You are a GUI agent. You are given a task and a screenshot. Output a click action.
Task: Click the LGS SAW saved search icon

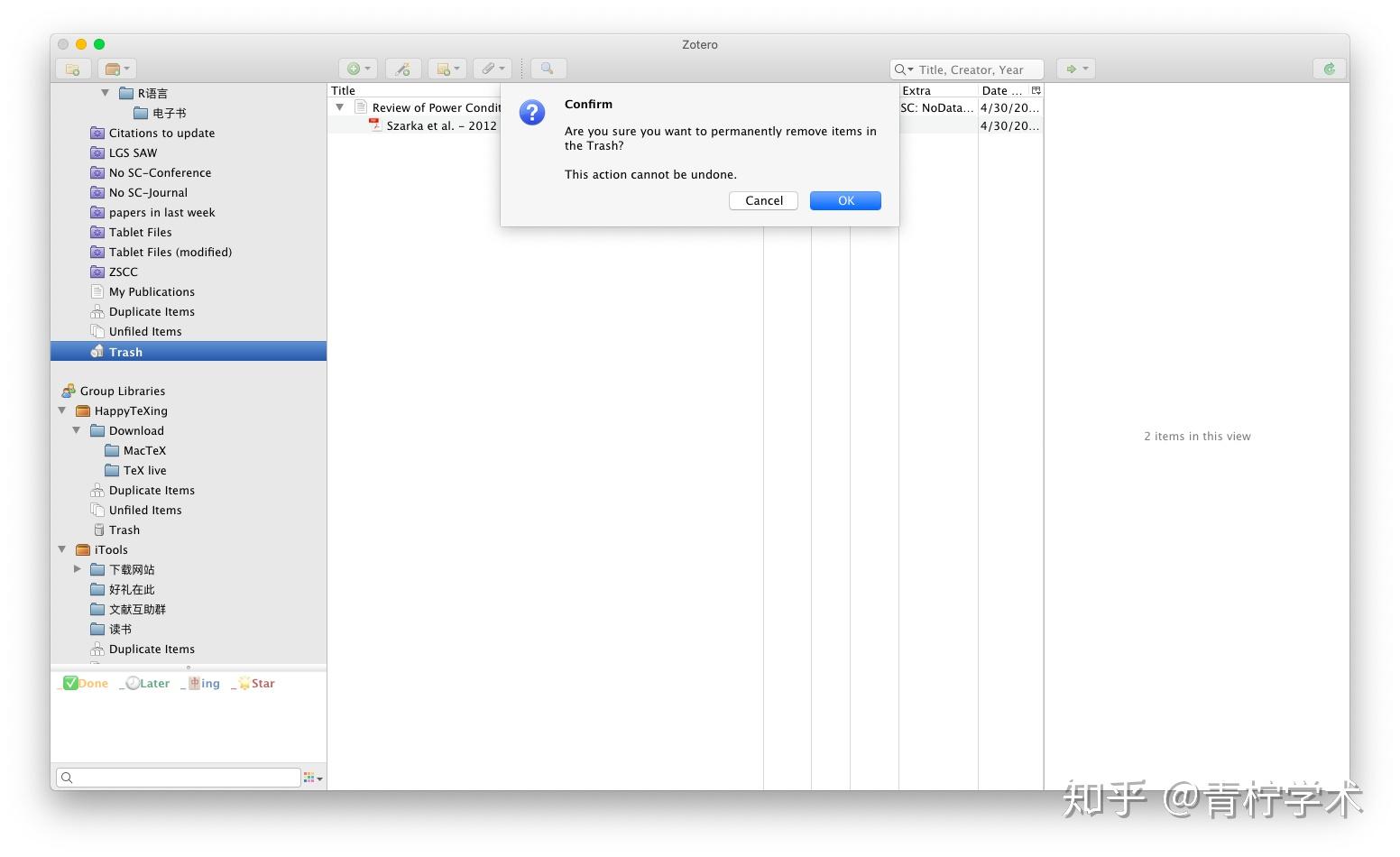pyautogui.click(x=97, y=152)
